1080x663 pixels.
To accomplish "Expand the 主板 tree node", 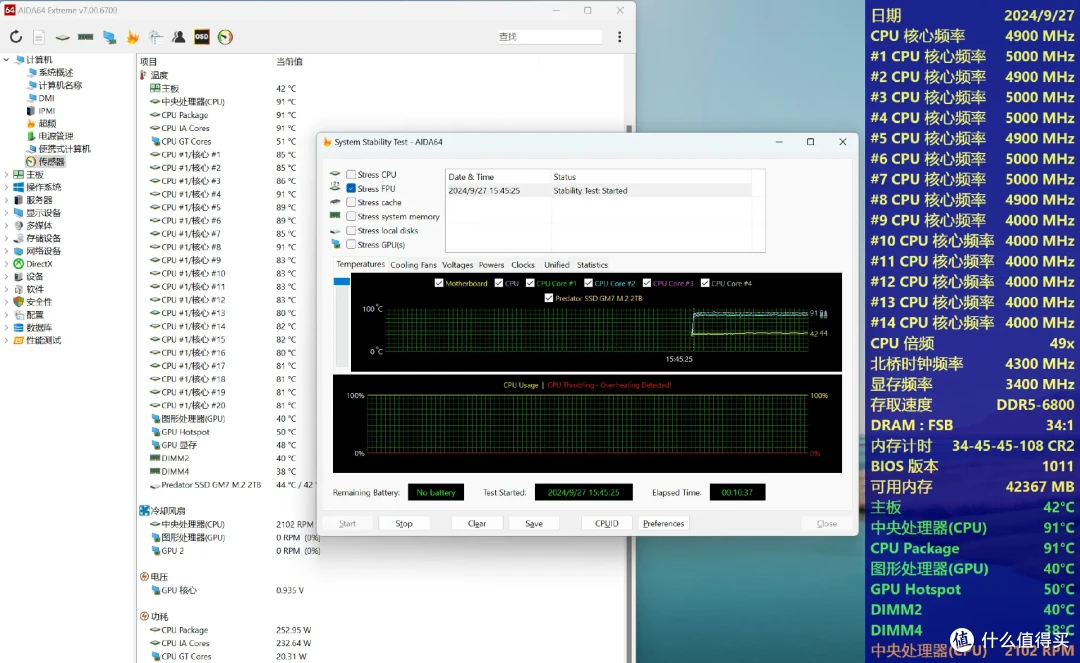I will 6,175.
